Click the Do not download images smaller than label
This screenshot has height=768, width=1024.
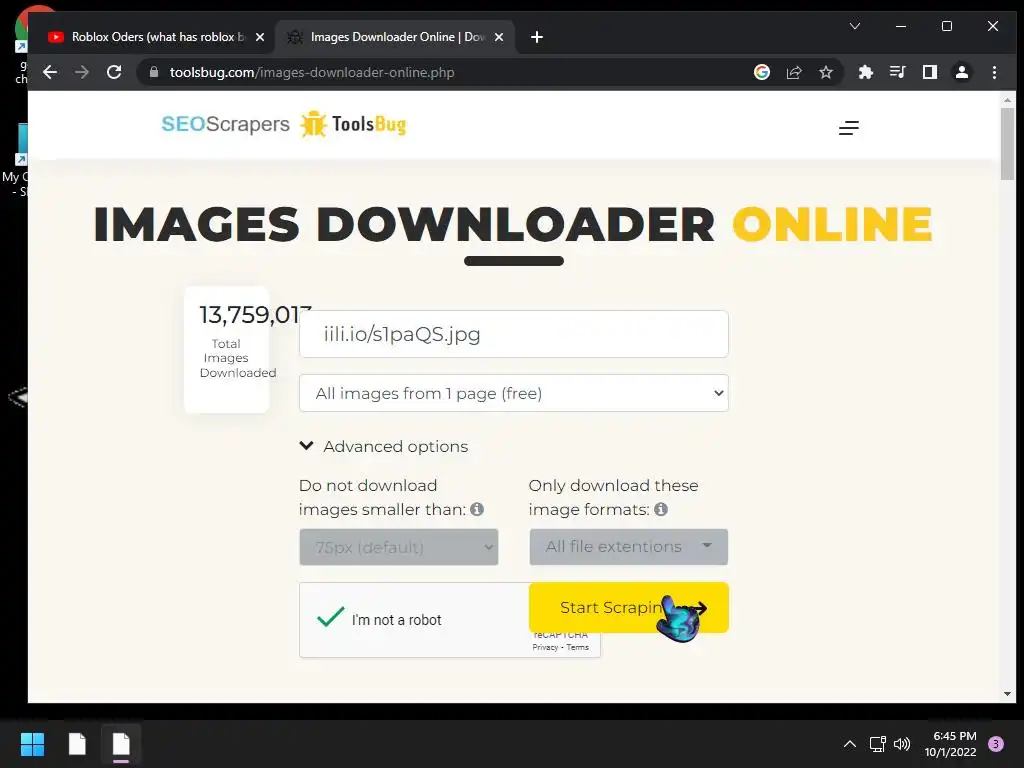click(x=382, y=498)
